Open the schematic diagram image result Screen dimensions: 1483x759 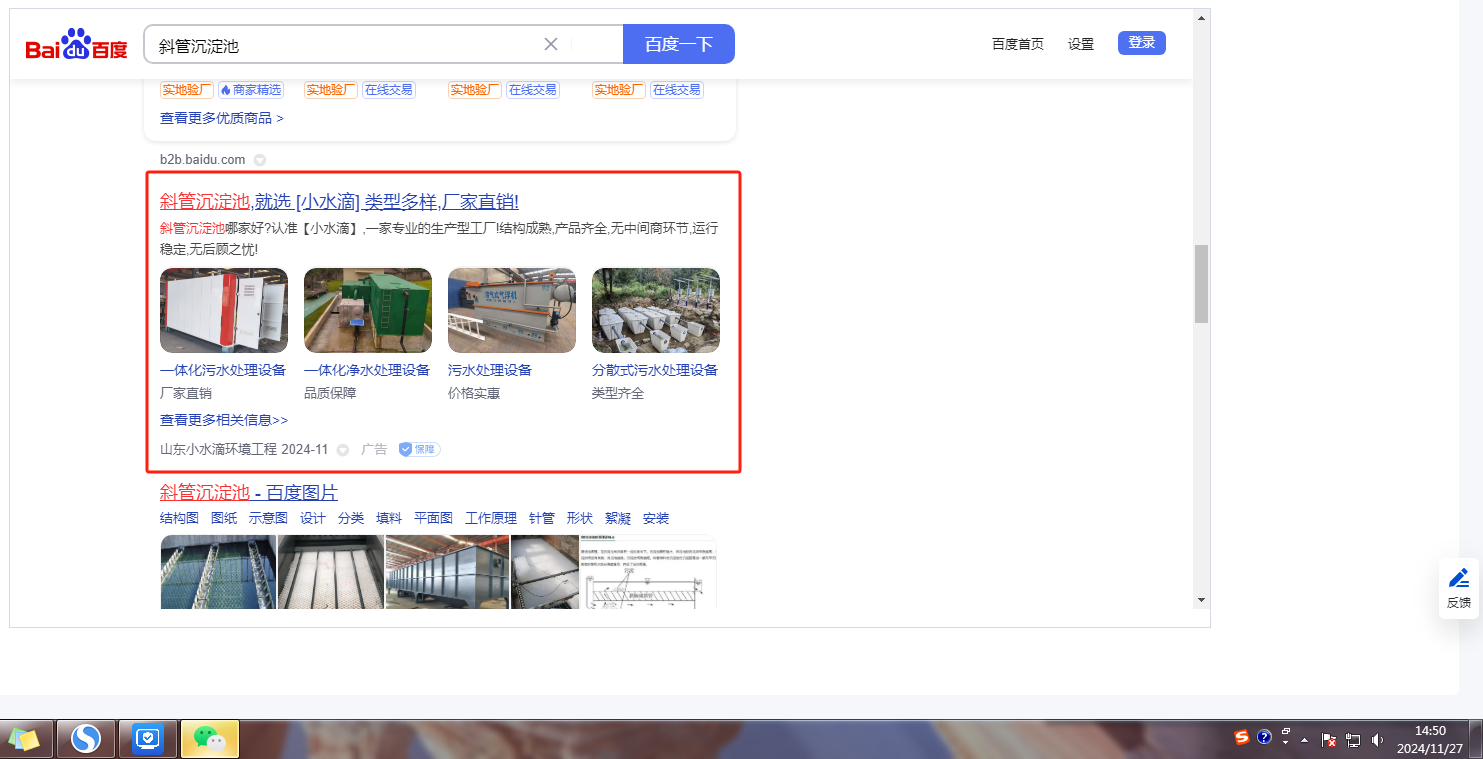(x=648, y=572)
